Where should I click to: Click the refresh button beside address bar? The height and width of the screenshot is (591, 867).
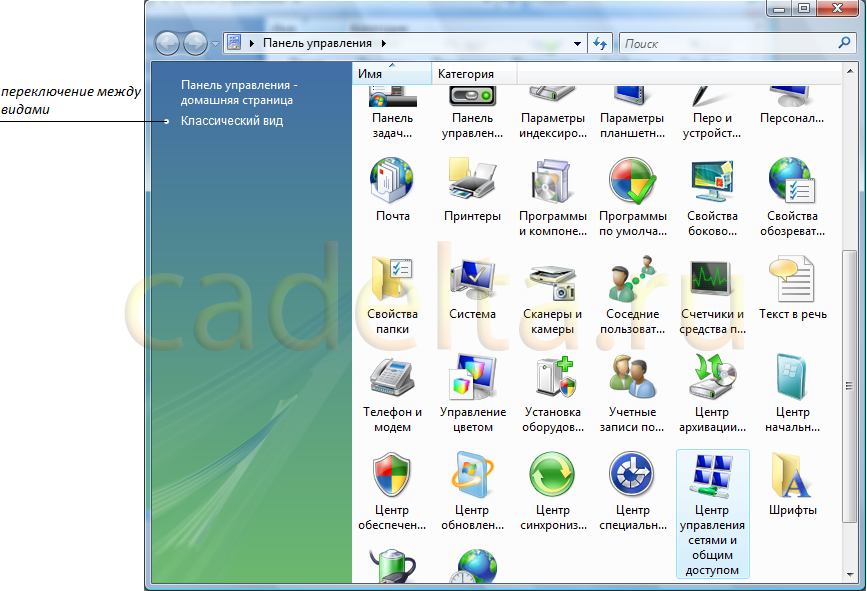pyautogui.click(x=600, y=44)
